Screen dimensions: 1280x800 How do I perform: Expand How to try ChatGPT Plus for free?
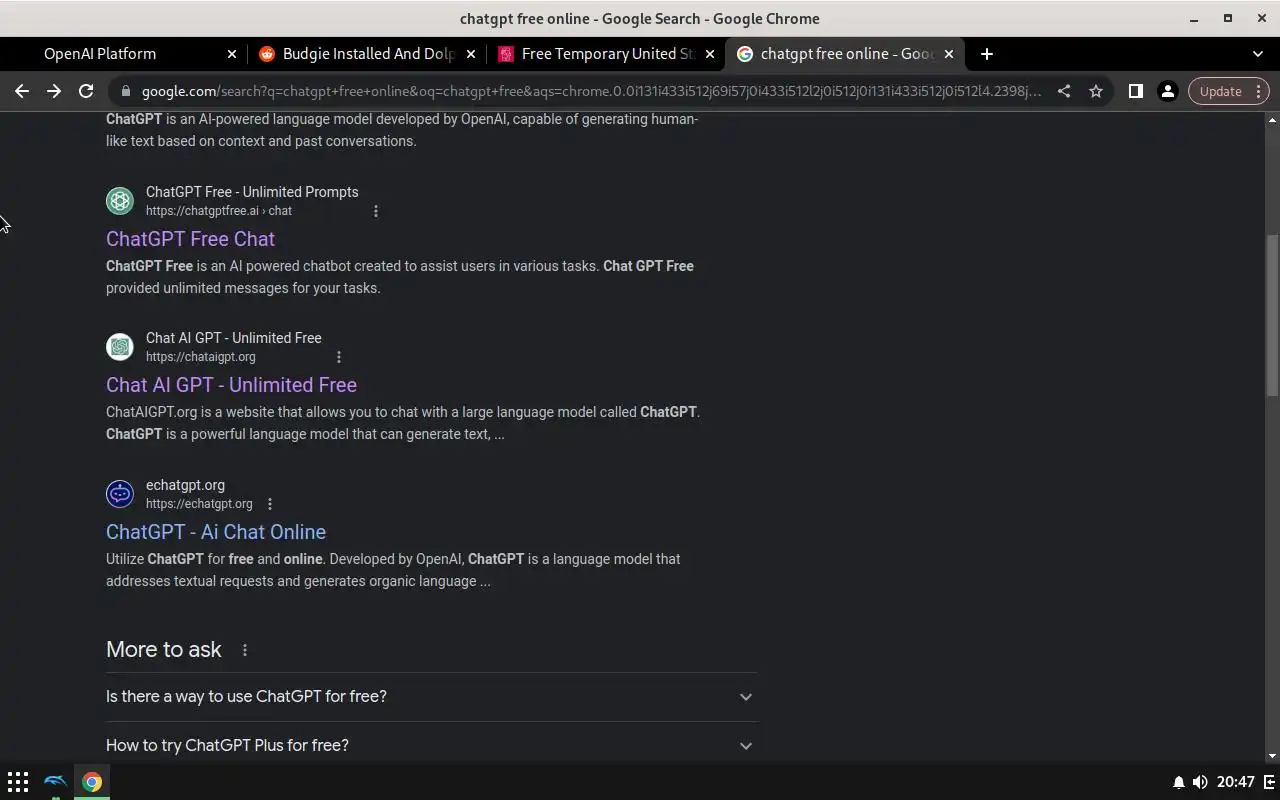432,745
